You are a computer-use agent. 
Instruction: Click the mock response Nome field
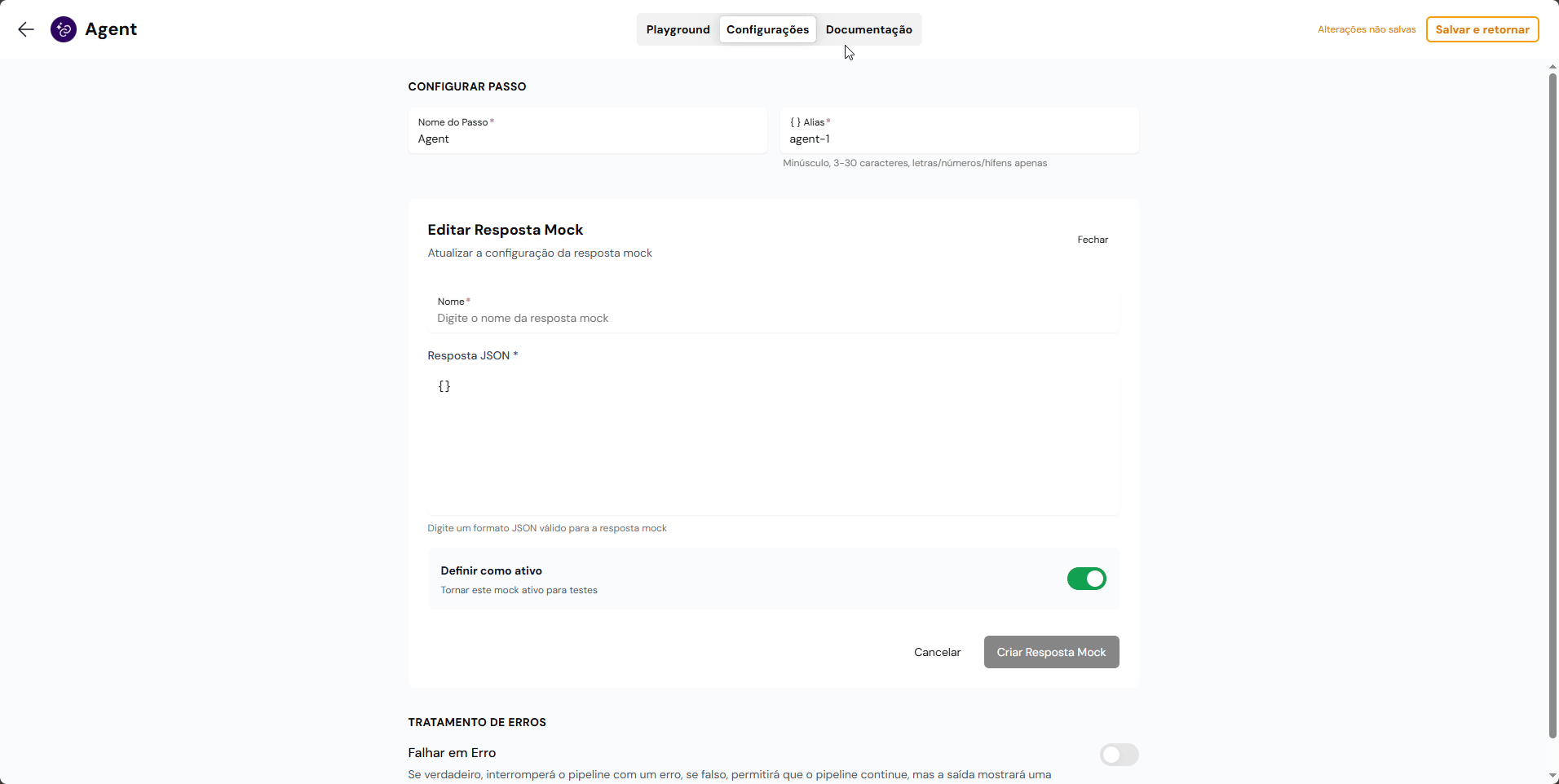[x=773, y=319]
